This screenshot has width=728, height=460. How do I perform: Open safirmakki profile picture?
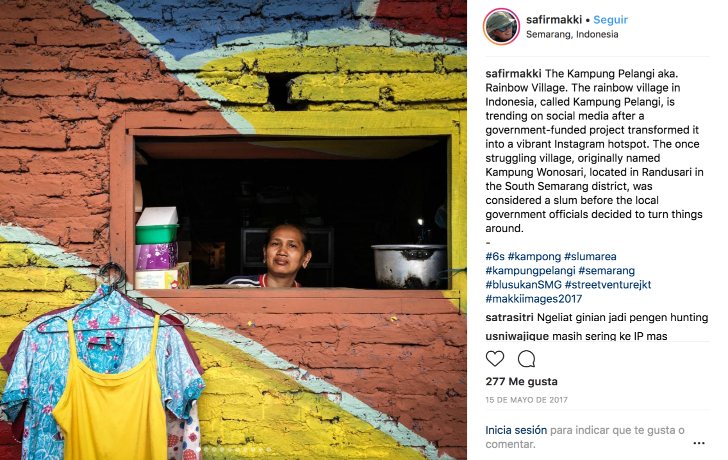[x=501, y=26]
